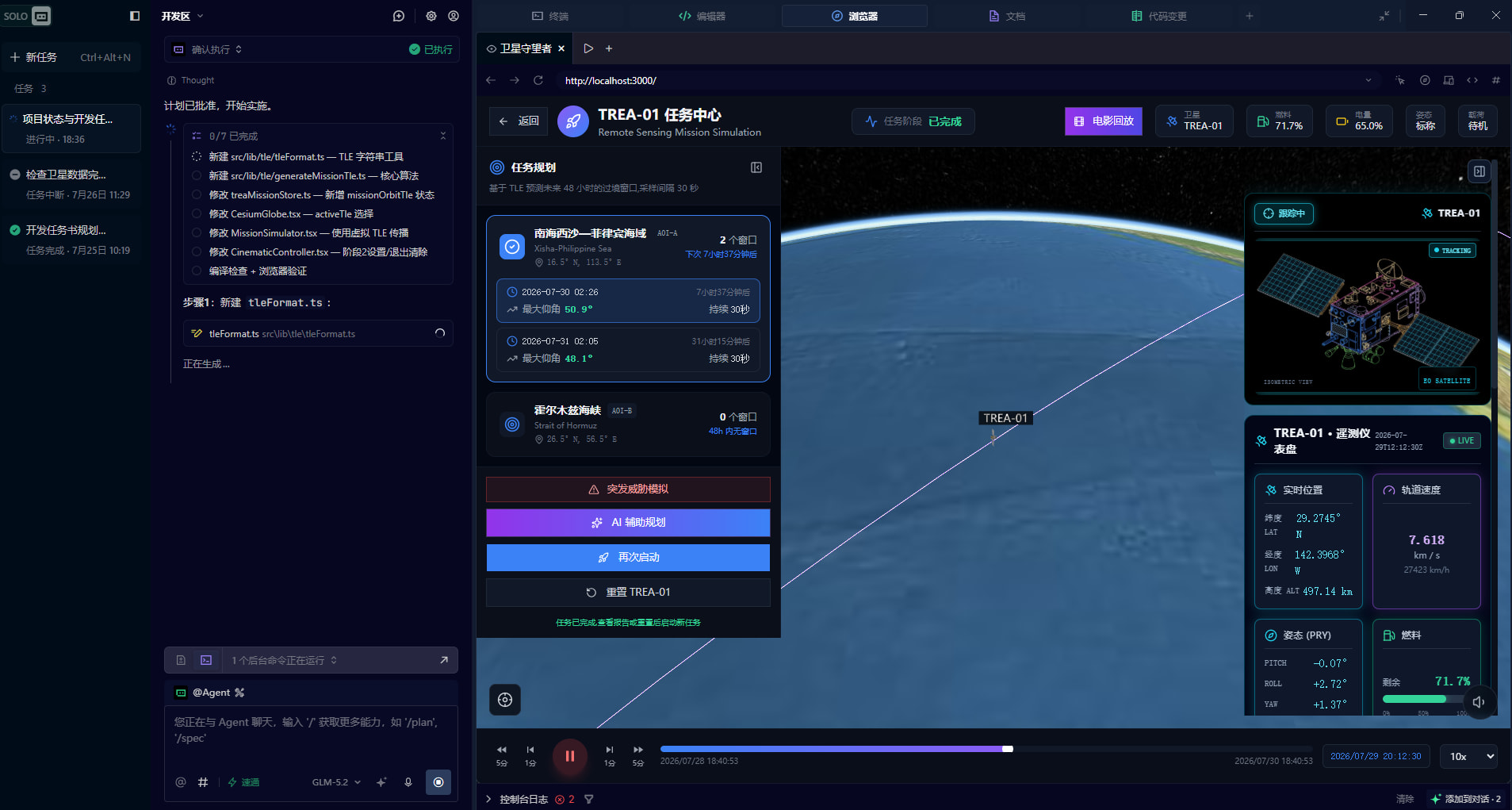Start a new chat with the plus bubble icon
This screenshot has height=810, width=1512.
pos(399,16)
